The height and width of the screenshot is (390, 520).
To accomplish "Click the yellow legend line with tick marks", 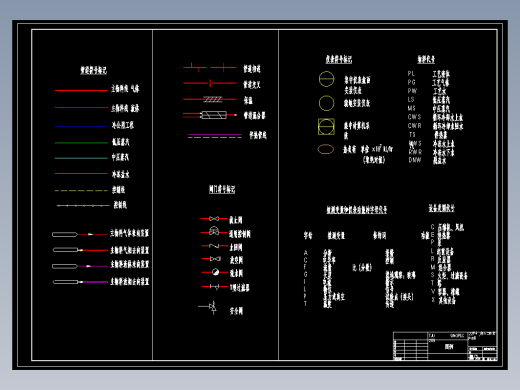I will (x=83, y=206).
